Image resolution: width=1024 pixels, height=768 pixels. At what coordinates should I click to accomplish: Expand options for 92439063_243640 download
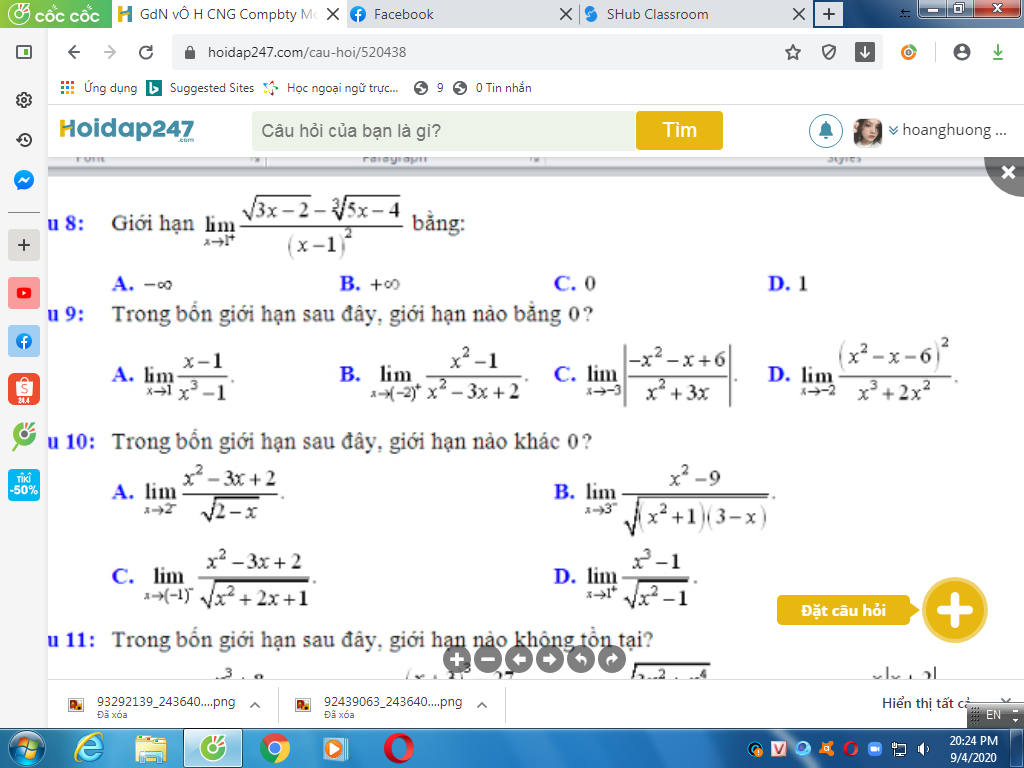[482, 705]
